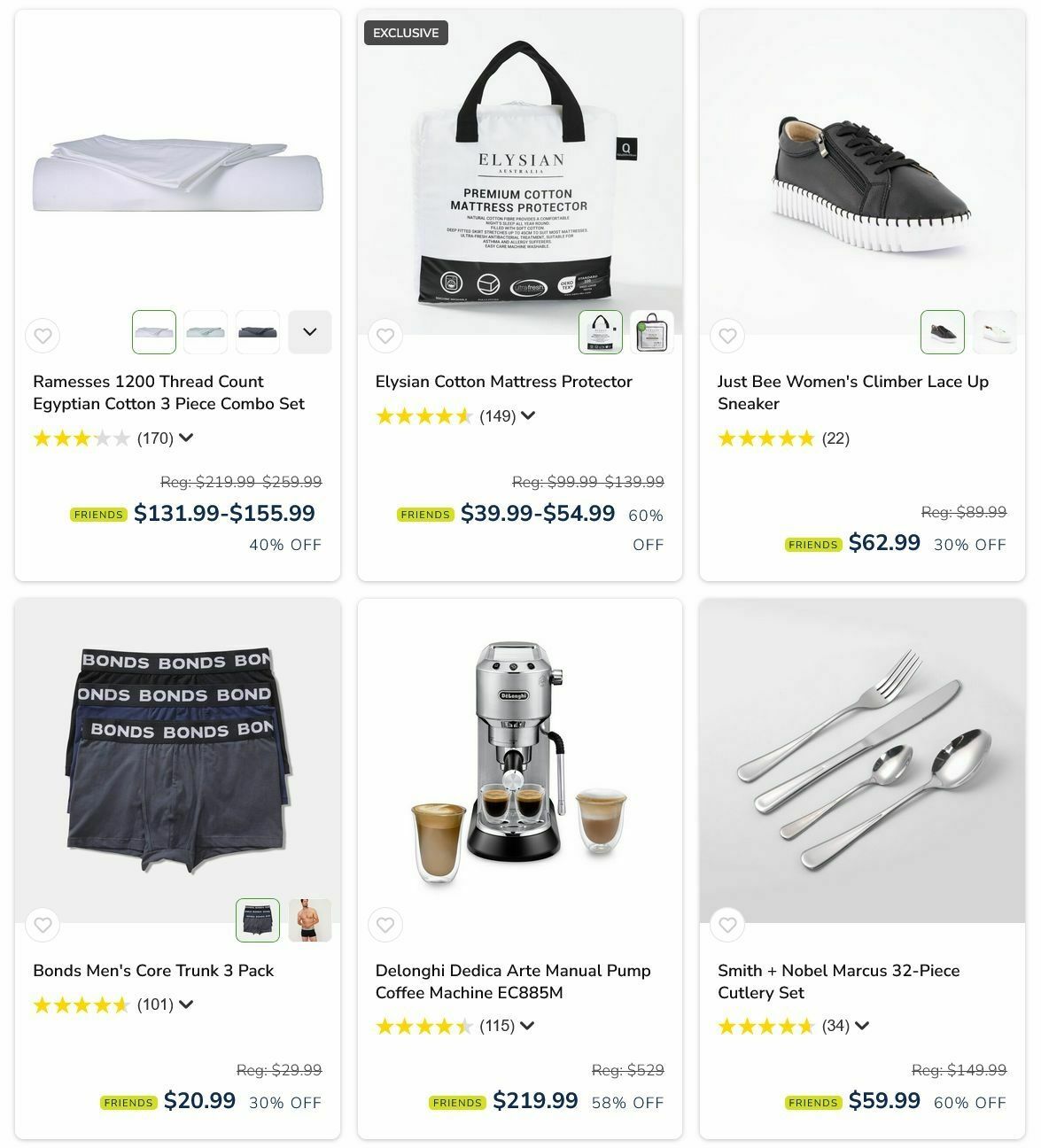
Task: Wishlist the Delonghi Dedica coffee machine
Action: click(x=385, y=925)
